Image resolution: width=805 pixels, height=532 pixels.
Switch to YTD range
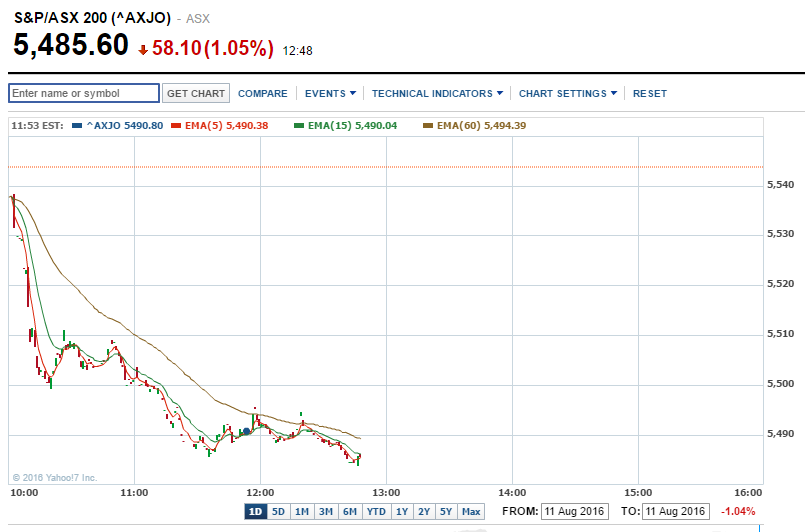(376, 511)
